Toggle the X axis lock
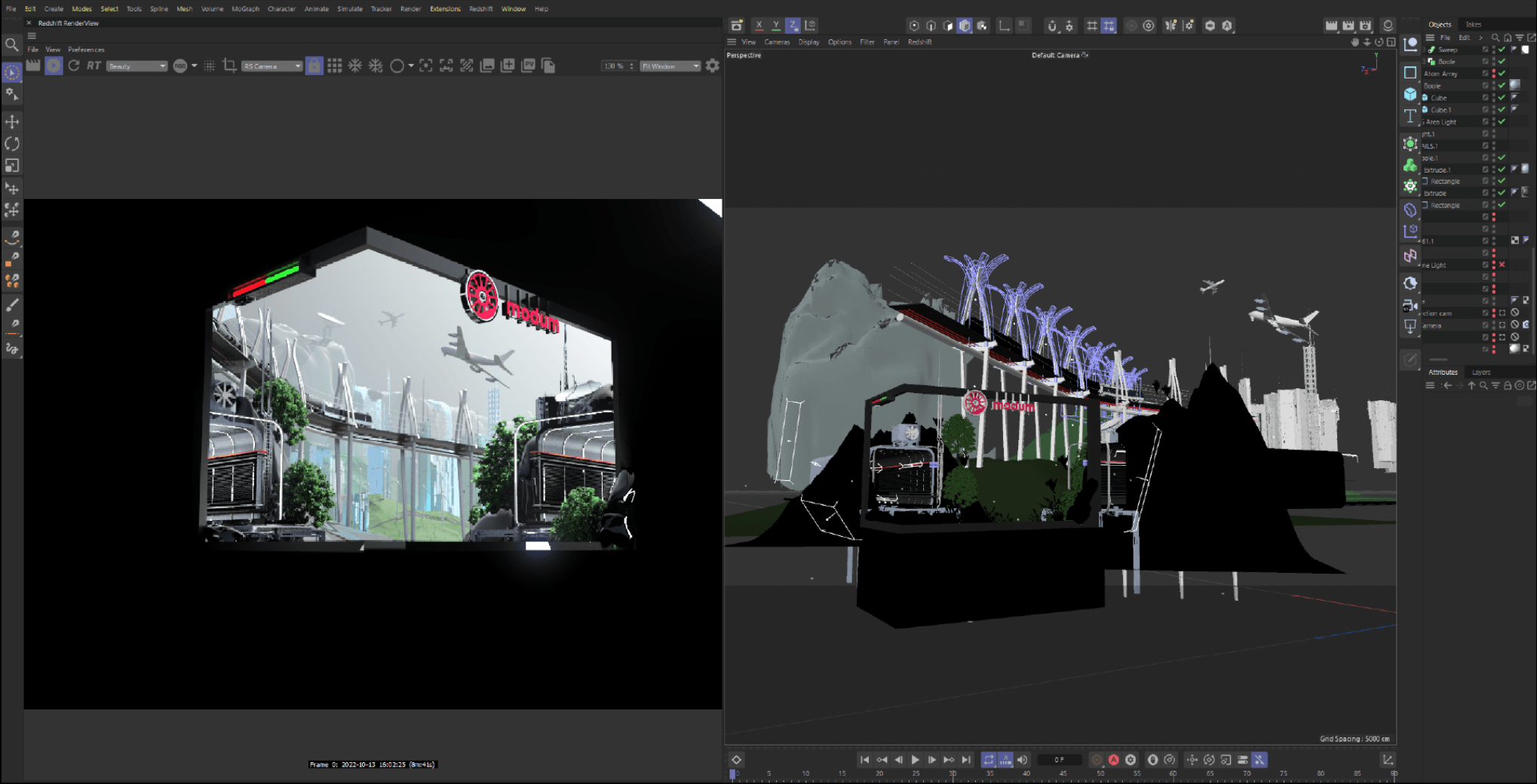The height and width of the screenshot is (784, 1537). (x=759, y=26)
